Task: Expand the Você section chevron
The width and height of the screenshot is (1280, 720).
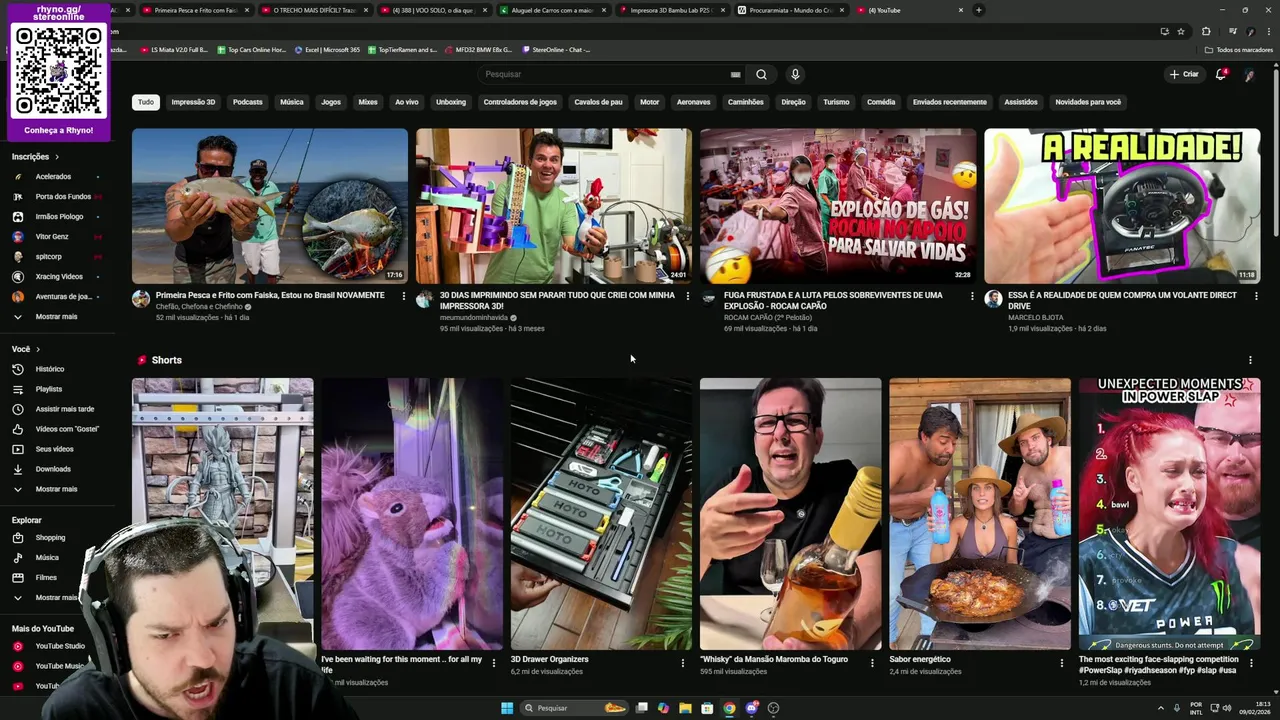Action: [x=38, y=349]
